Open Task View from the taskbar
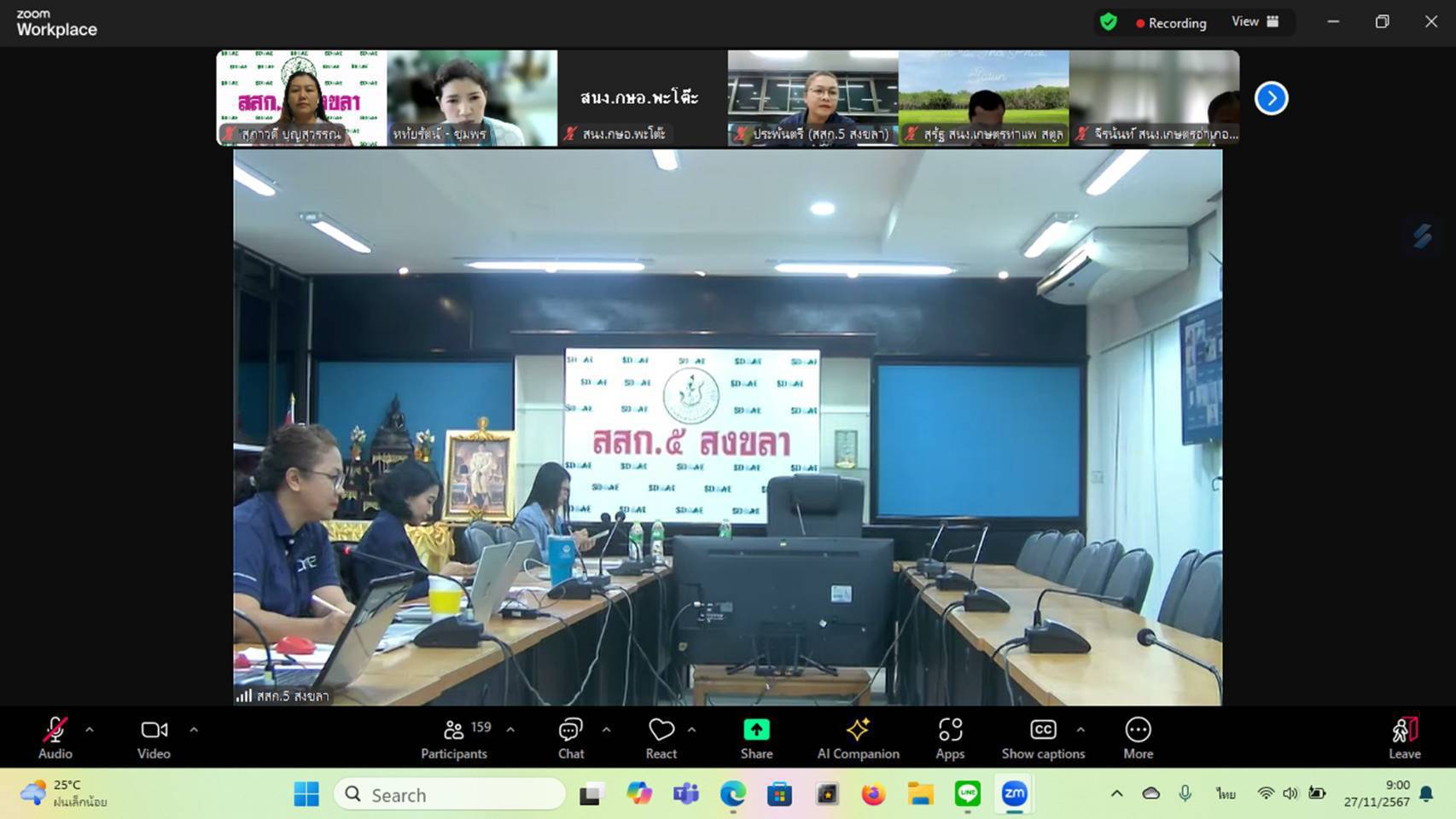 591,794
